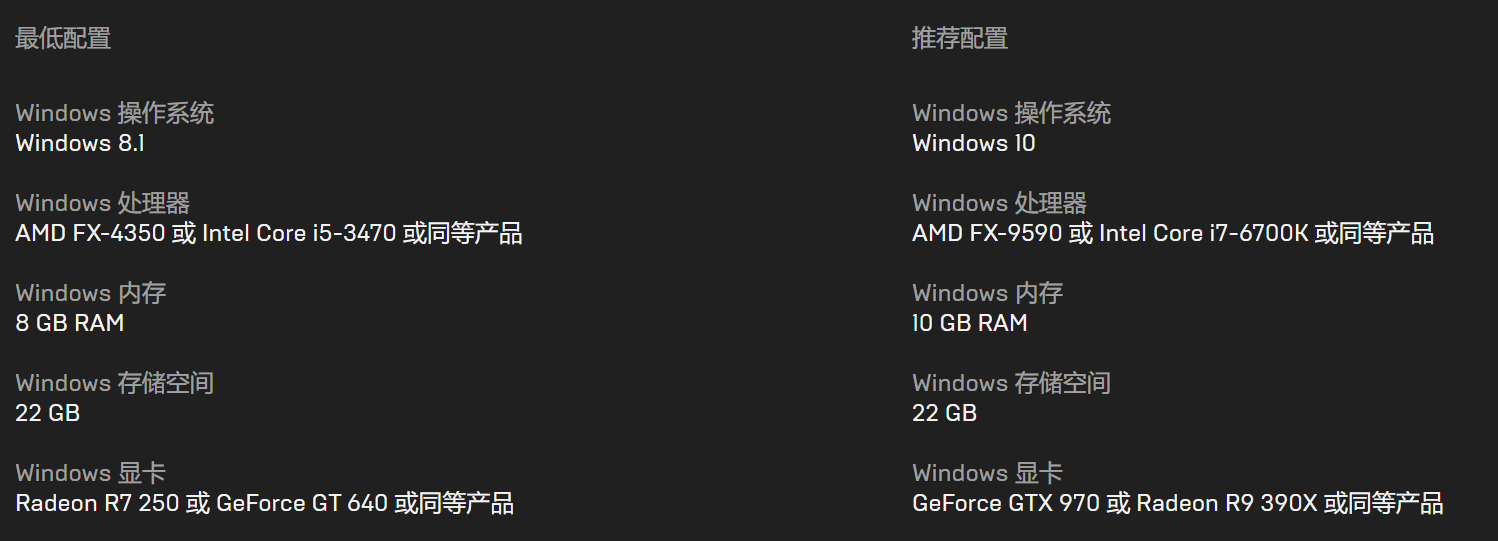Click Windows 内存 label in recommended column

[x=988, y=293]
